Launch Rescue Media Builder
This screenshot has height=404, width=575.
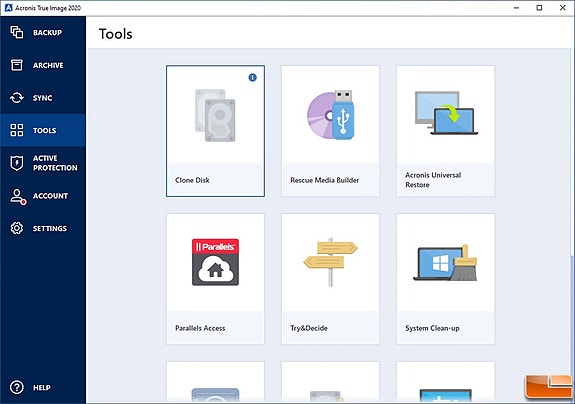tap(330, 131)
